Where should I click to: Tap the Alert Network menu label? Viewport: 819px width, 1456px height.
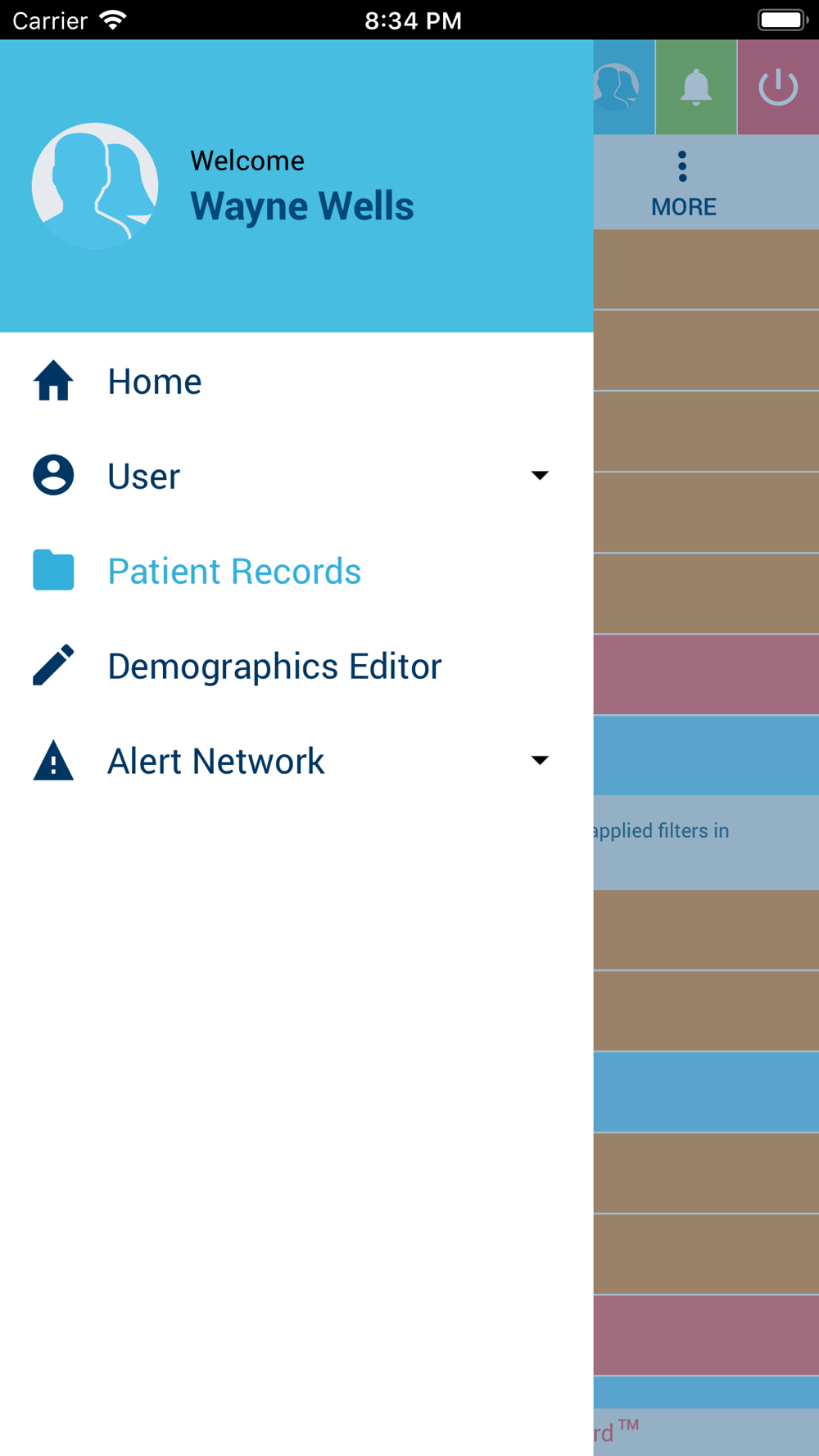[216, 761]
